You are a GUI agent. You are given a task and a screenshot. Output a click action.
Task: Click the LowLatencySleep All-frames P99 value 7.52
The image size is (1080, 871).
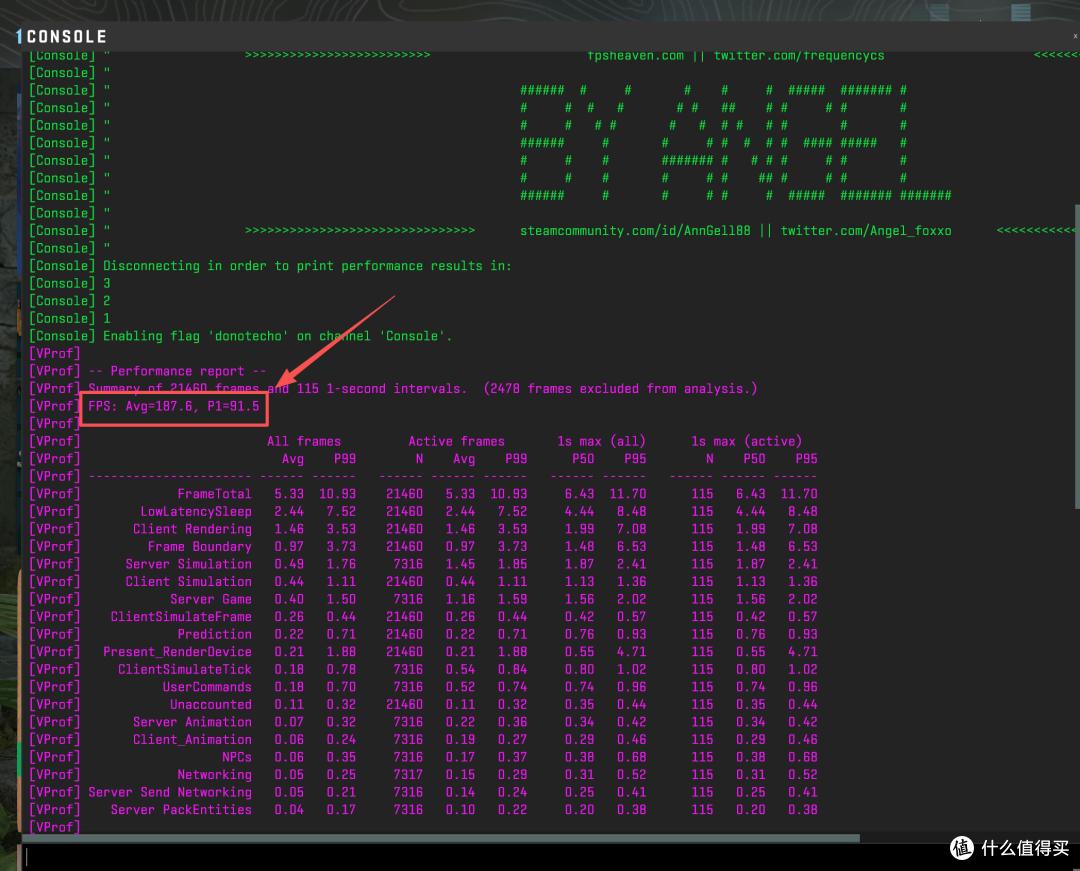point(341,512)
